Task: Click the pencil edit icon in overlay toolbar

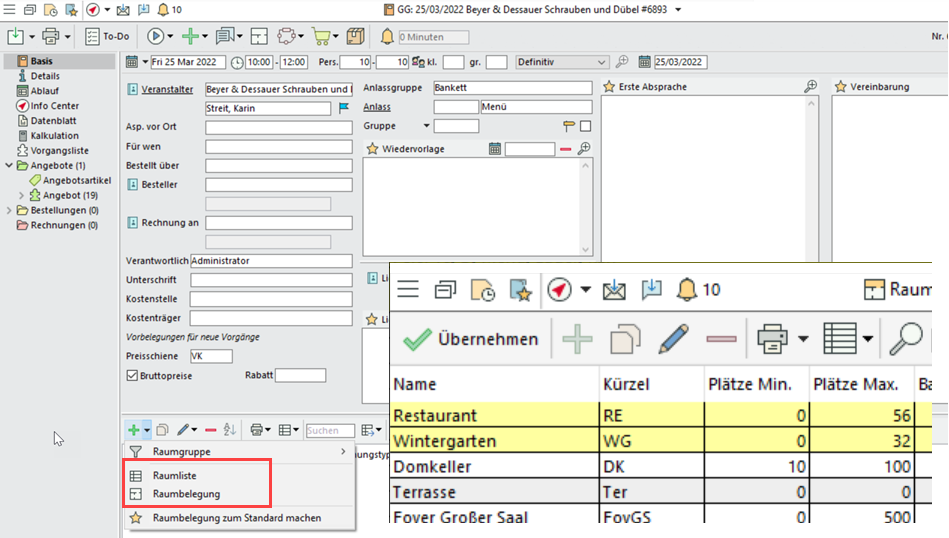Action: pyautogui.click(x=673, y=339)
